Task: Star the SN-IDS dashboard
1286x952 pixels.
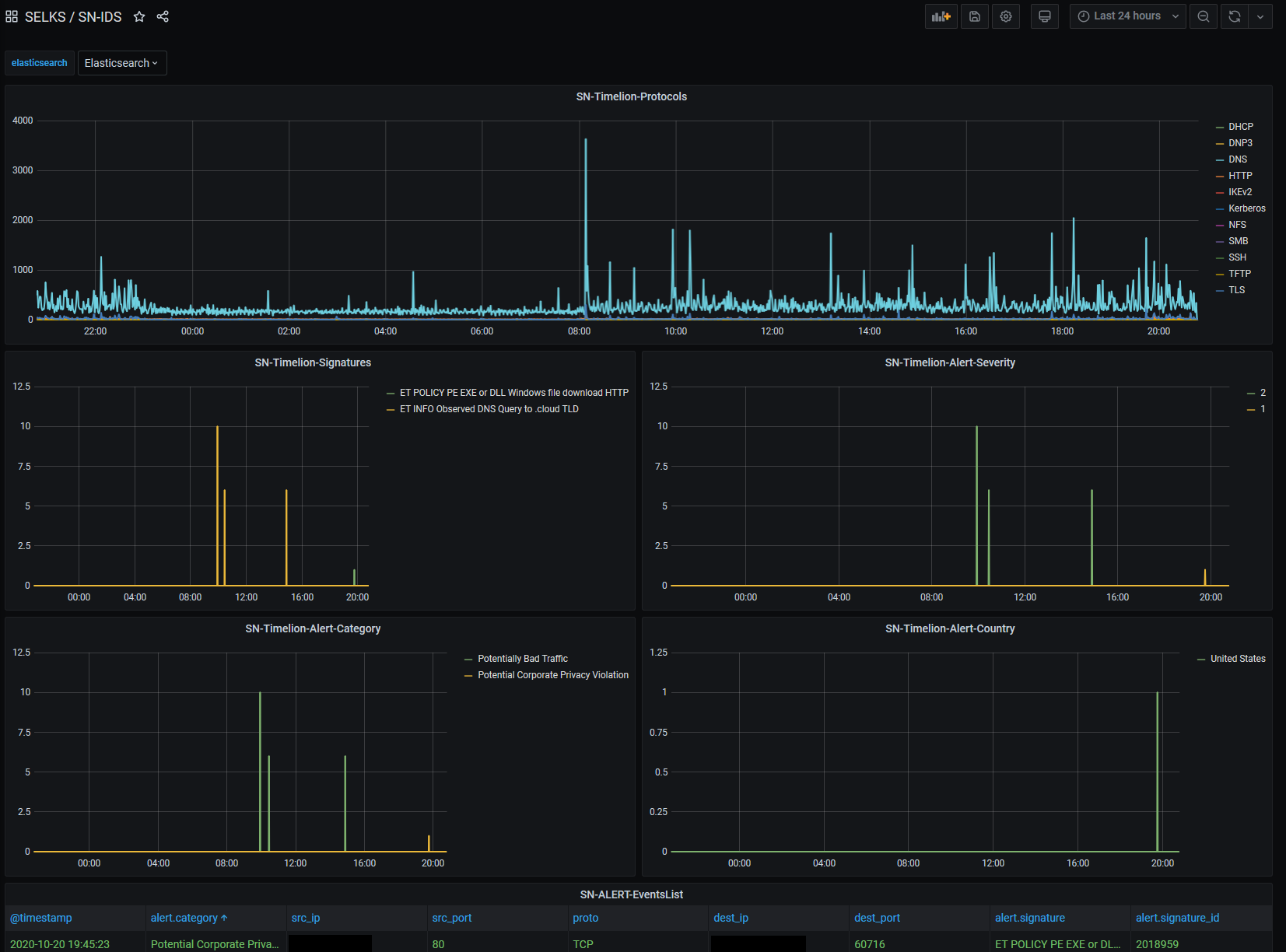Action: click(x=139, y=16)
